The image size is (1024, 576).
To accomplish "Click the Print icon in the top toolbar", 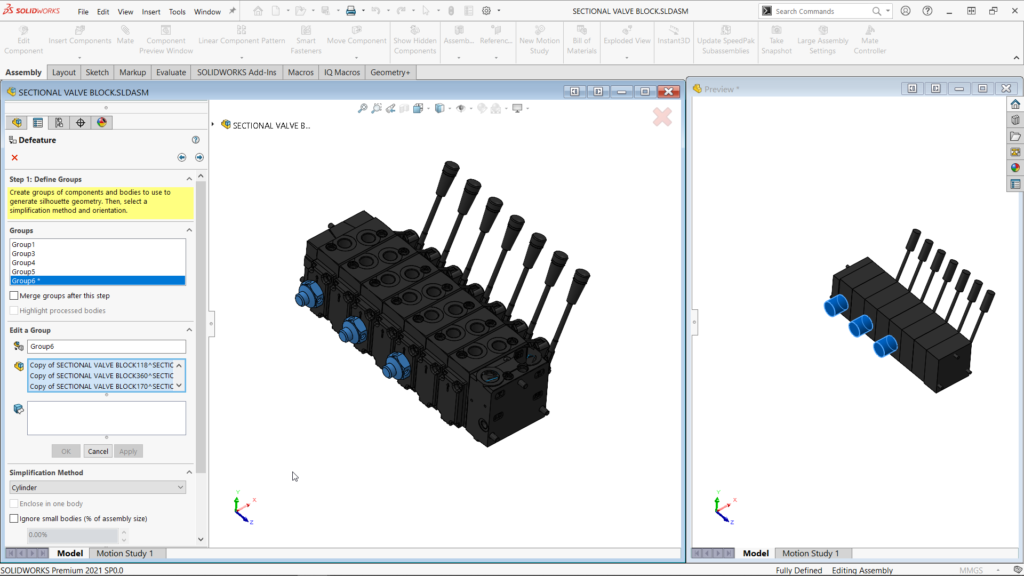I will 351,11.
